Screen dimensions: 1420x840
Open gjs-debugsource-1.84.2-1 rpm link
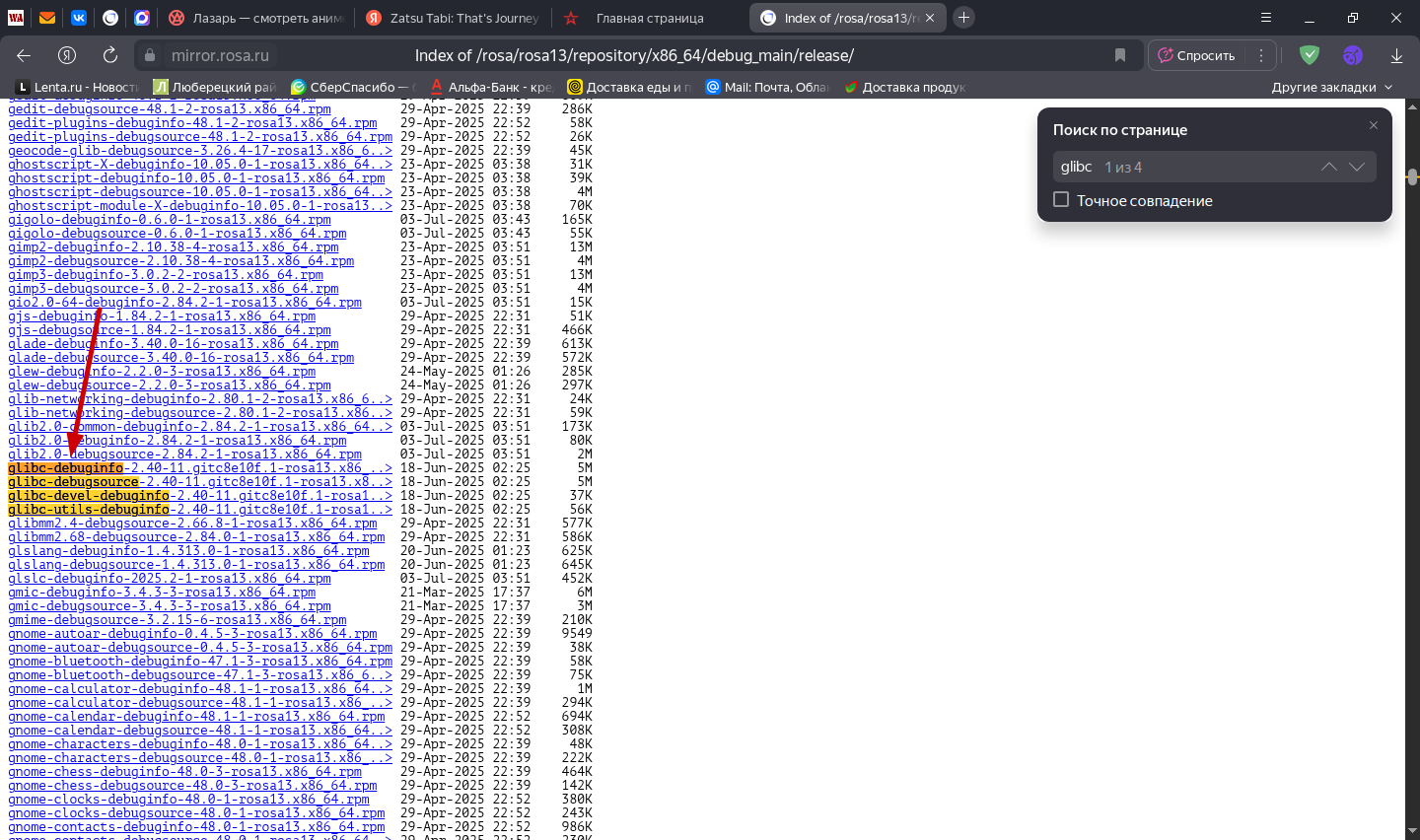(x=170, y=330)
